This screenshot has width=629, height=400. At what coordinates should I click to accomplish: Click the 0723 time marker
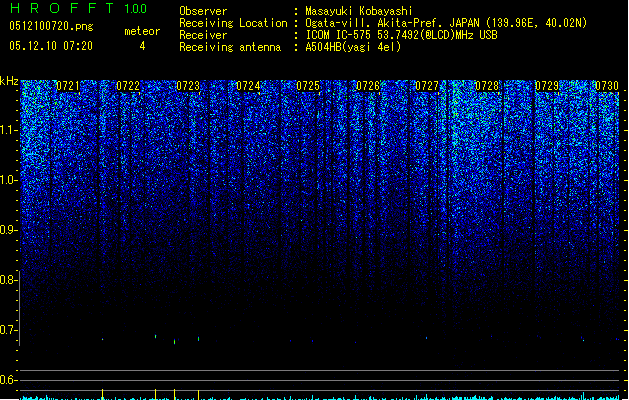coord(188,86)
